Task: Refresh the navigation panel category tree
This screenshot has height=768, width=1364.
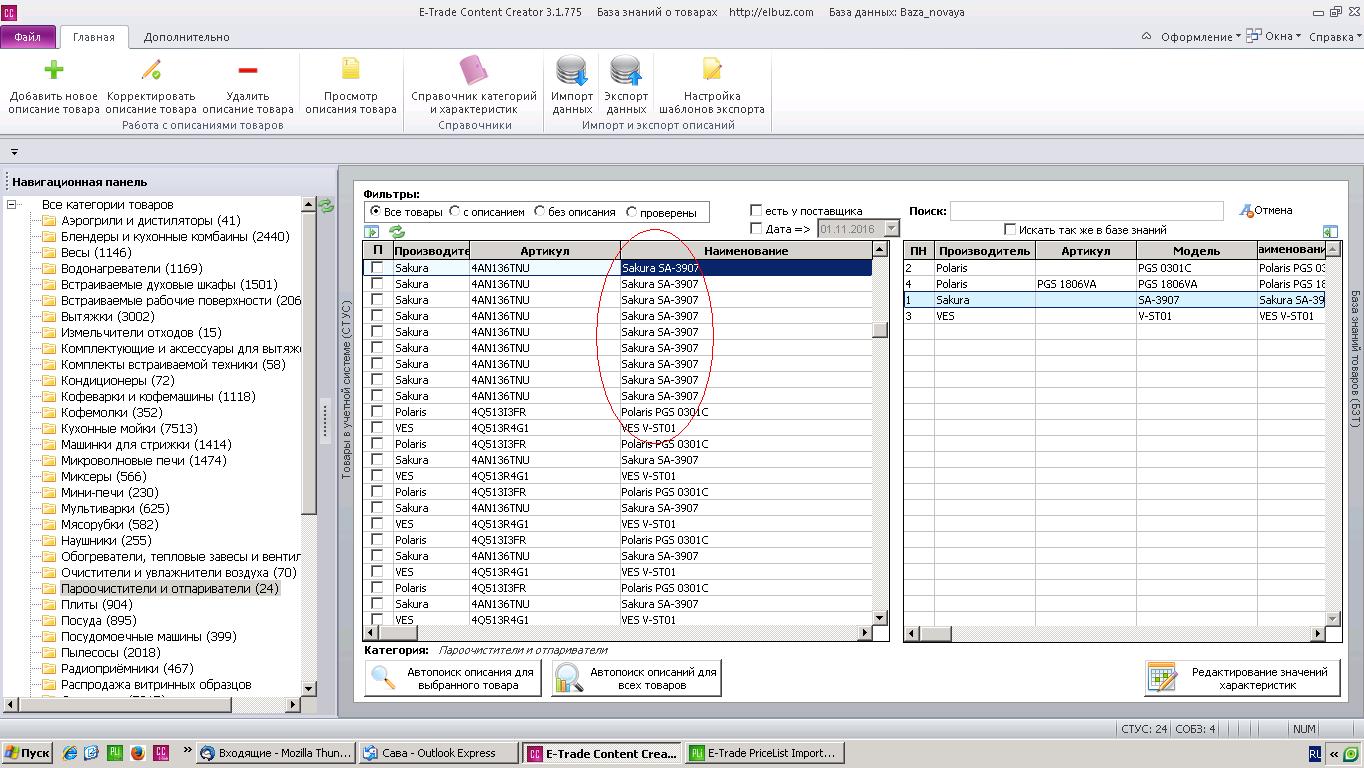Action: point(326,206)
